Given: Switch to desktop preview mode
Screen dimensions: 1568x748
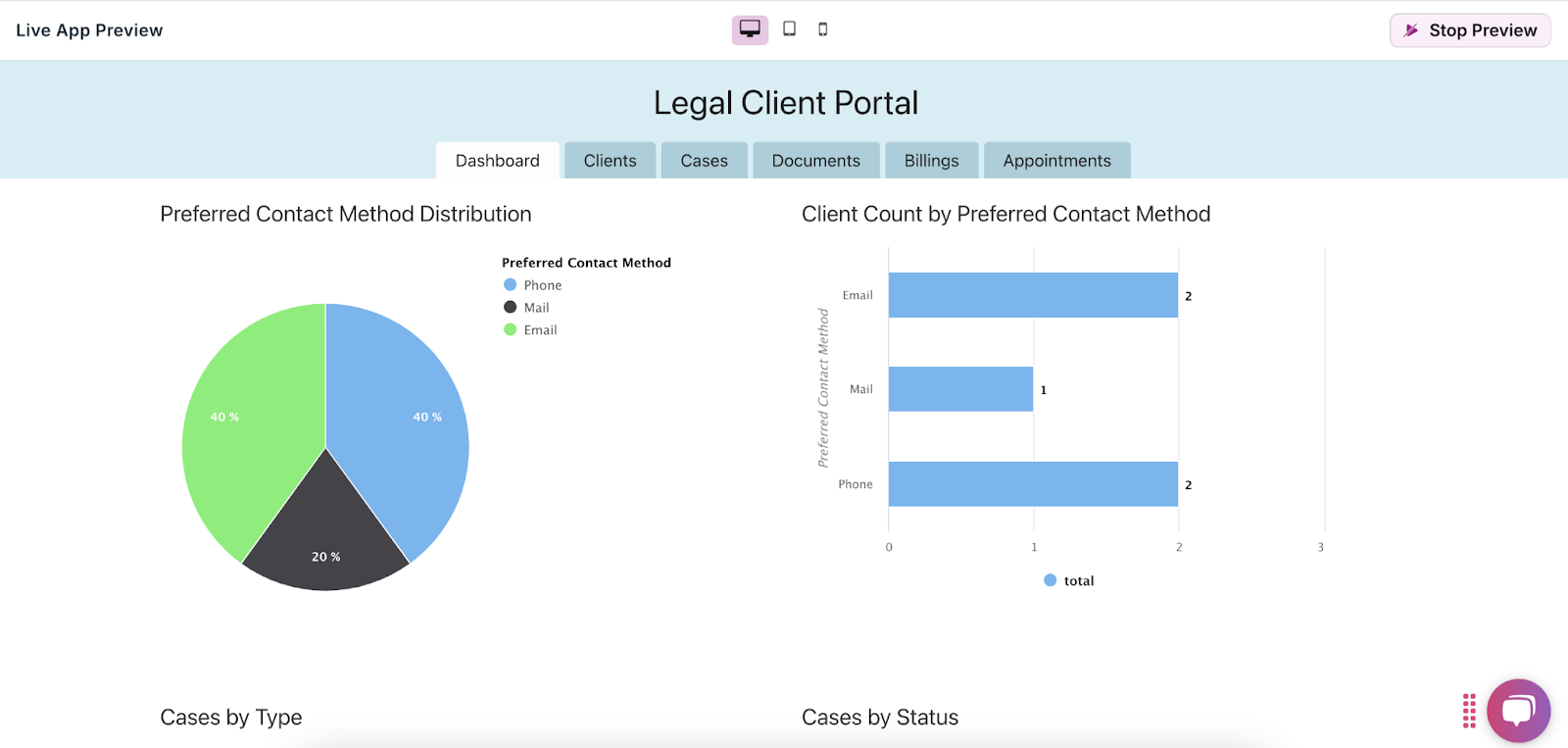Looking at the screenshot, I should [x=750, y=29].
